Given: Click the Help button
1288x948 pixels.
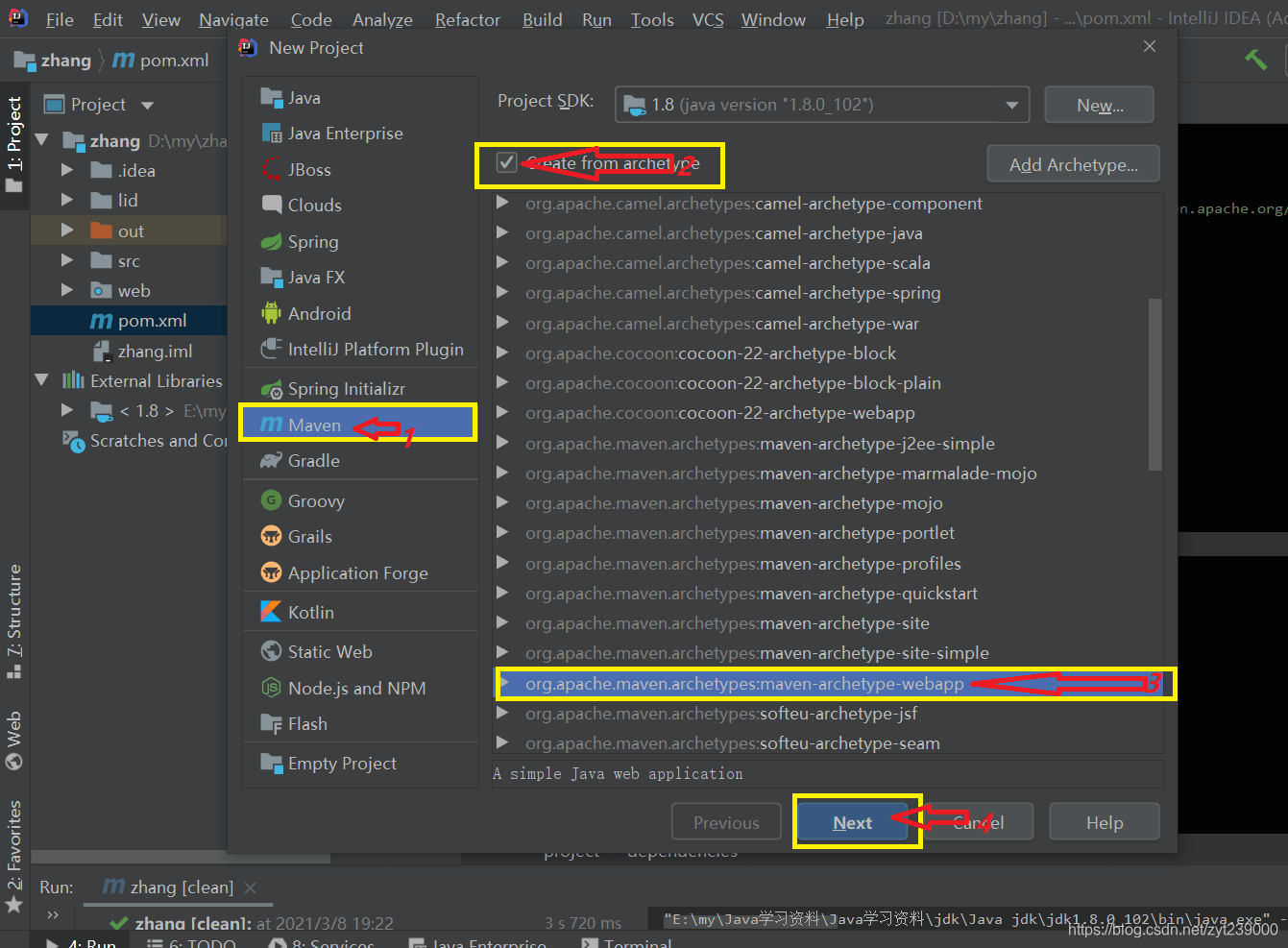Looking at the screenshot, I should pos(1105,822).
